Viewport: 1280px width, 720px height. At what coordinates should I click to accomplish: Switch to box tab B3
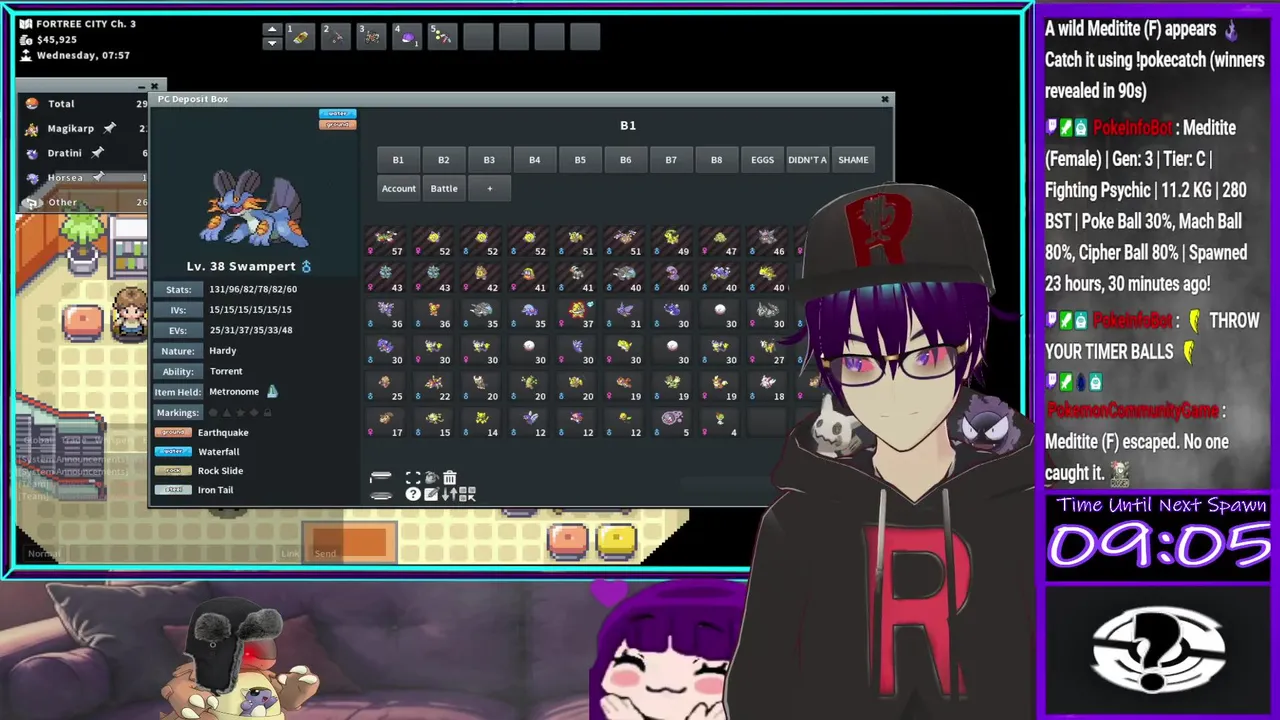coord(489,160)
